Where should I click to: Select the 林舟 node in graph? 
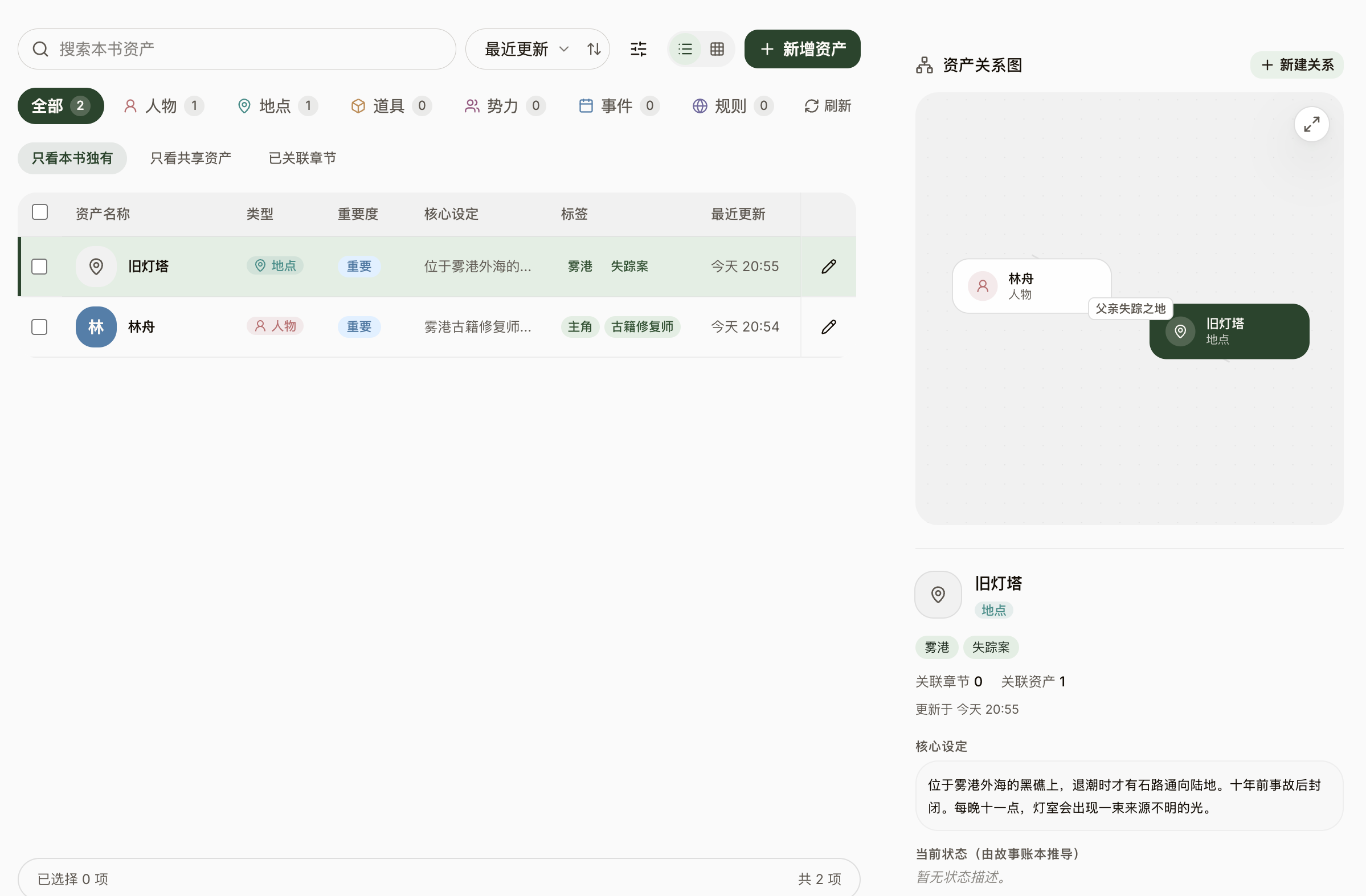1032,286
